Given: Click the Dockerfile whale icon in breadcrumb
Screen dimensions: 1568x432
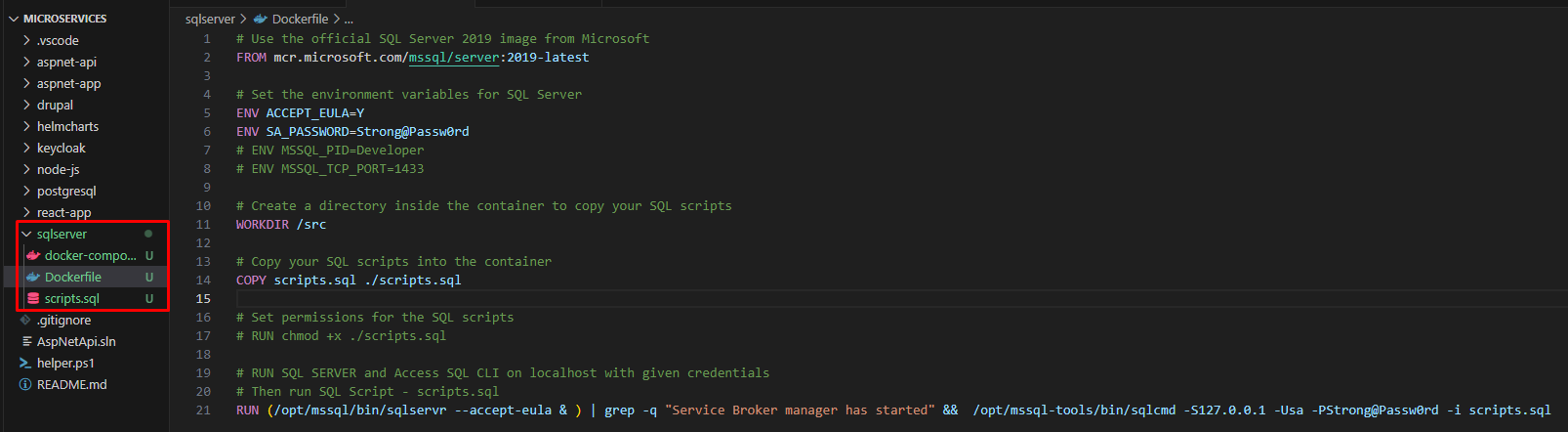Looking at the screenshot, I should pyautogui.click(x=261, y=19).
